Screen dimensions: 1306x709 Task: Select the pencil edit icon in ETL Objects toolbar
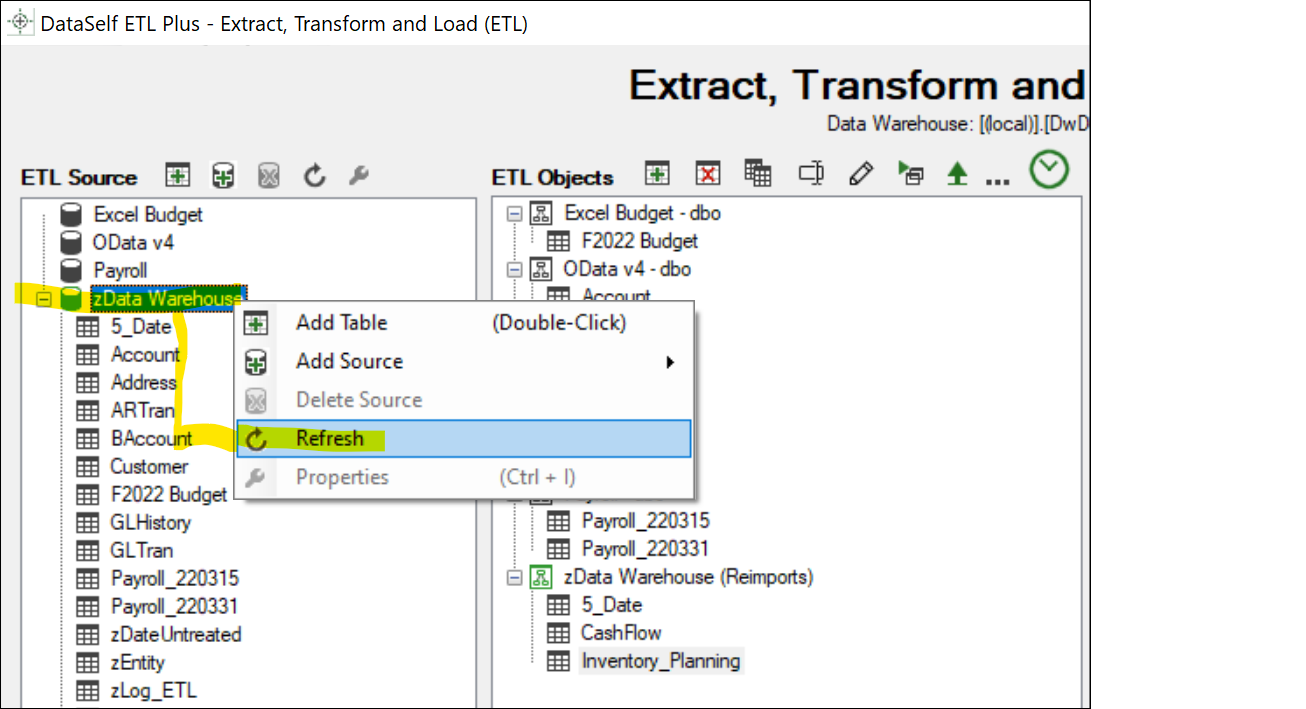tap(860, 172)
